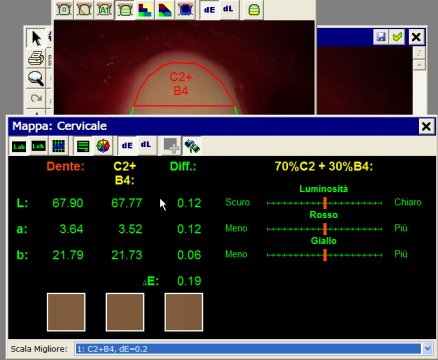Open the Lab values view icon
The width and height of the screenshot is (438, 360).
(x=19, y=146)
